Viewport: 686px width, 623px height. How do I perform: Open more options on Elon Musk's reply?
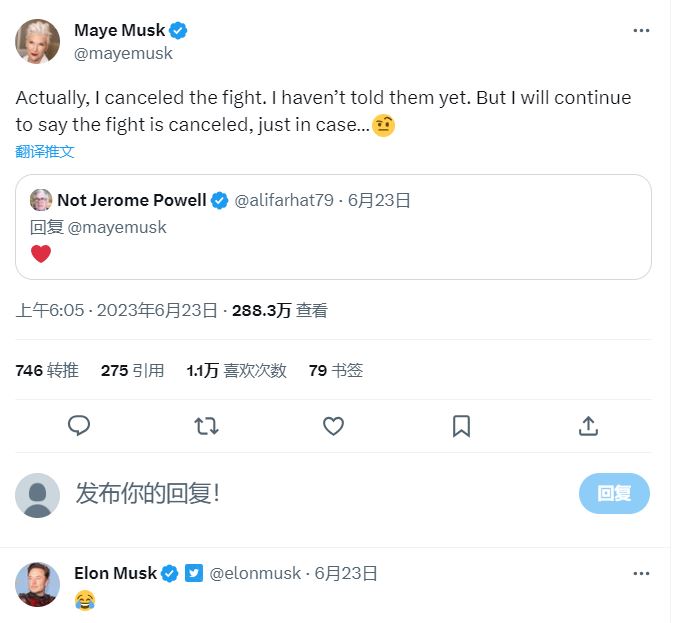pyautogui.click(x=641, y=574)
